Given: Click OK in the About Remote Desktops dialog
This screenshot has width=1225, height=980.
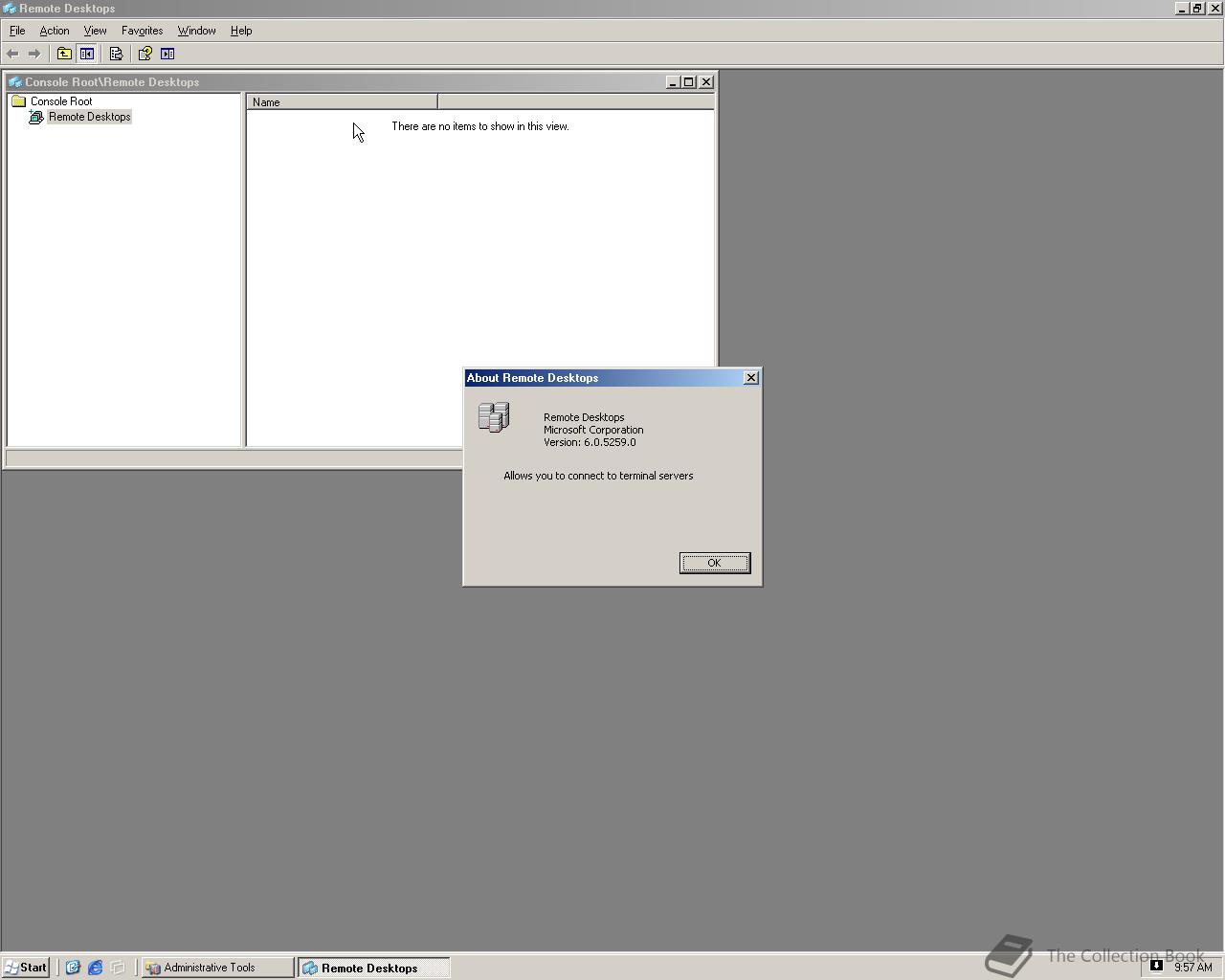Looking at the screenshot, I should coord(715,563).
